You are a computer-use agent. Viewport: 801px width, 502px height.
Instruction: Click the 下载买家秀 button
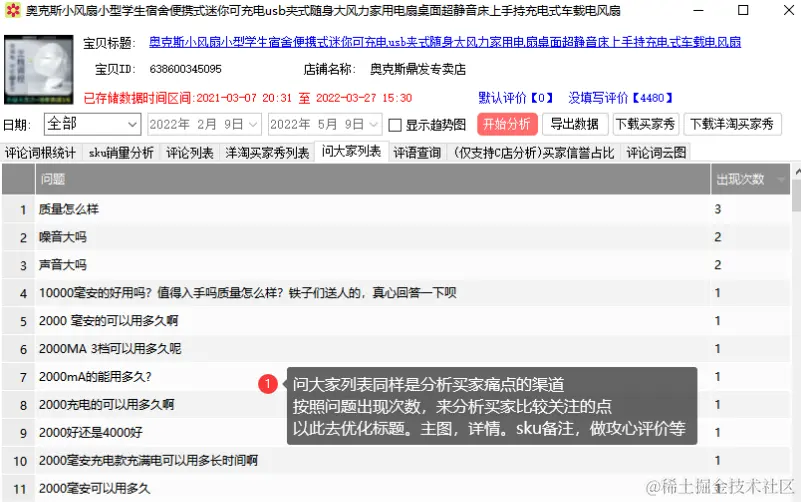pos(646,124)
